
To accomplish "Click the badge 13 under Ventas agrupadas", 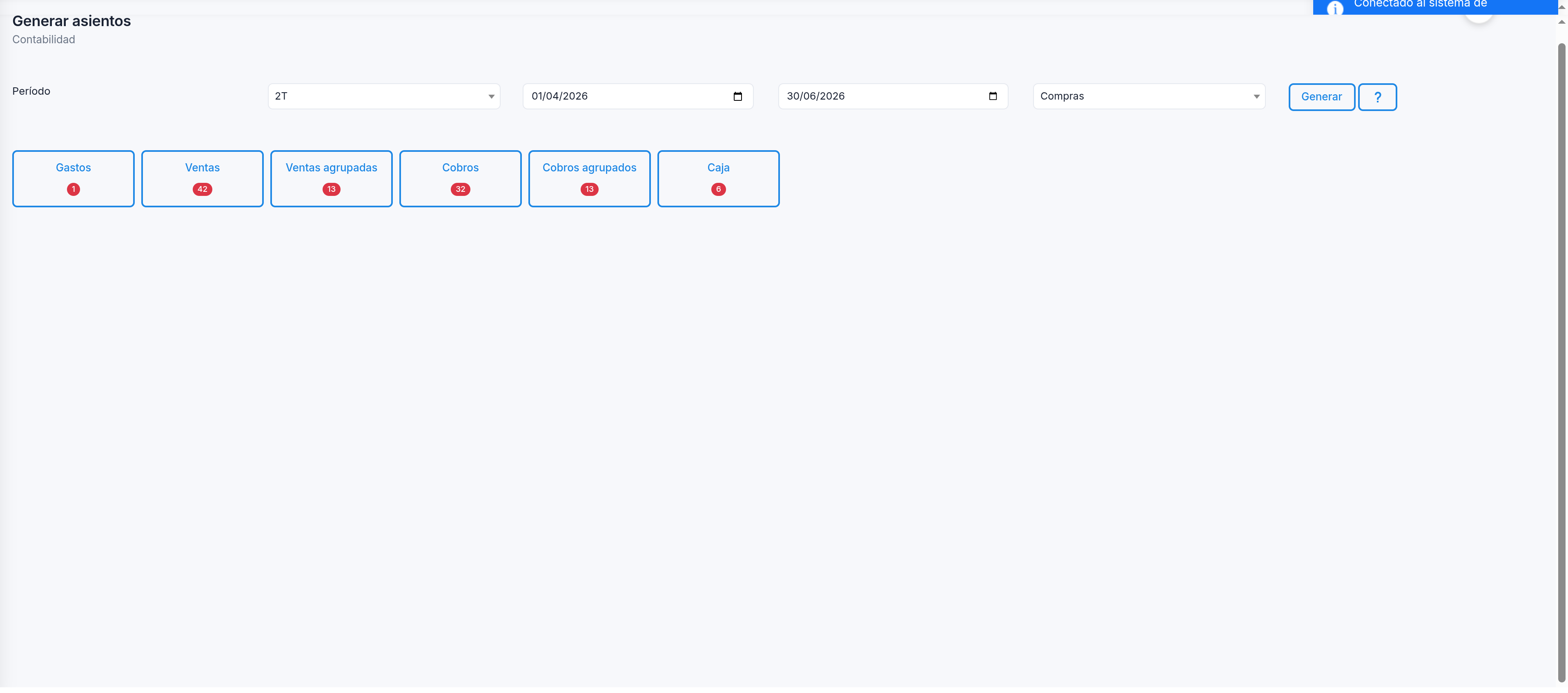I will coord(331,189).
